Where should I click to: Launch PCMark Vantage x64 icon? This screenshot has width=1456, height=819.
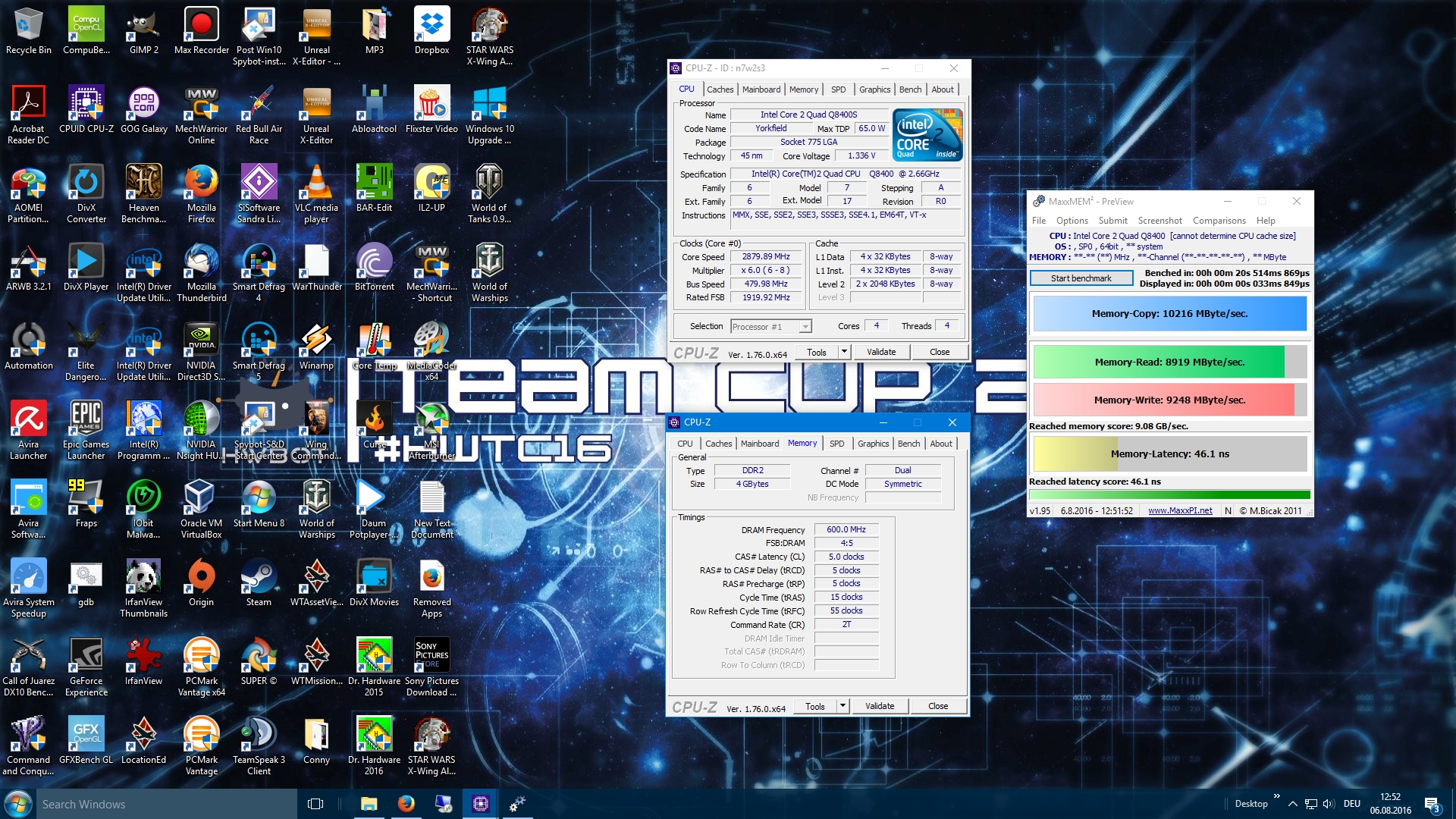pos(202,667)
